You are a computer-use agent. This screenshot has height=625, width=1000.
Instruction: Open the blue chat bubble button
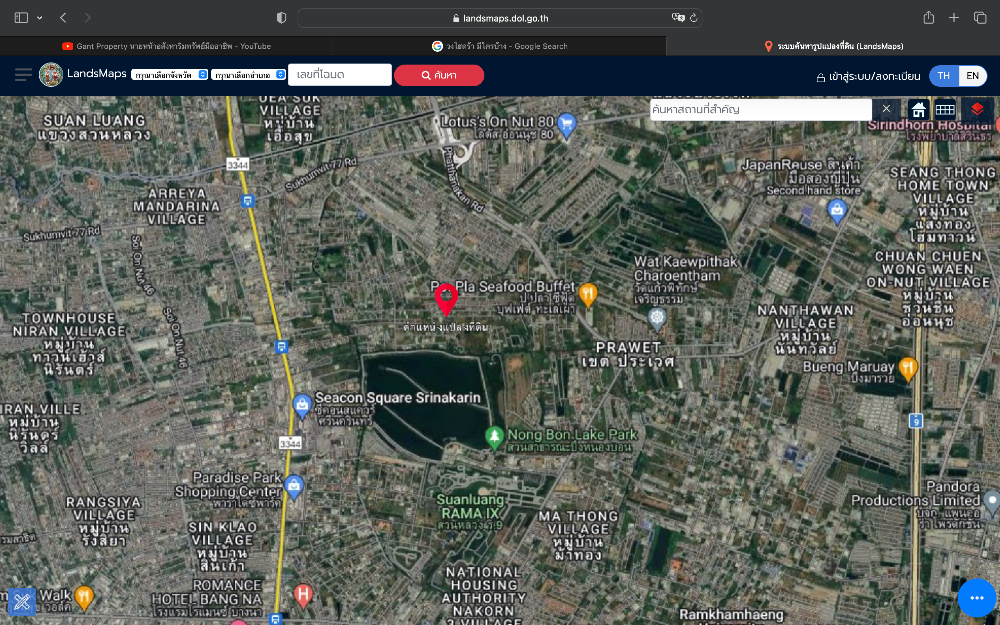click(976, 598)
